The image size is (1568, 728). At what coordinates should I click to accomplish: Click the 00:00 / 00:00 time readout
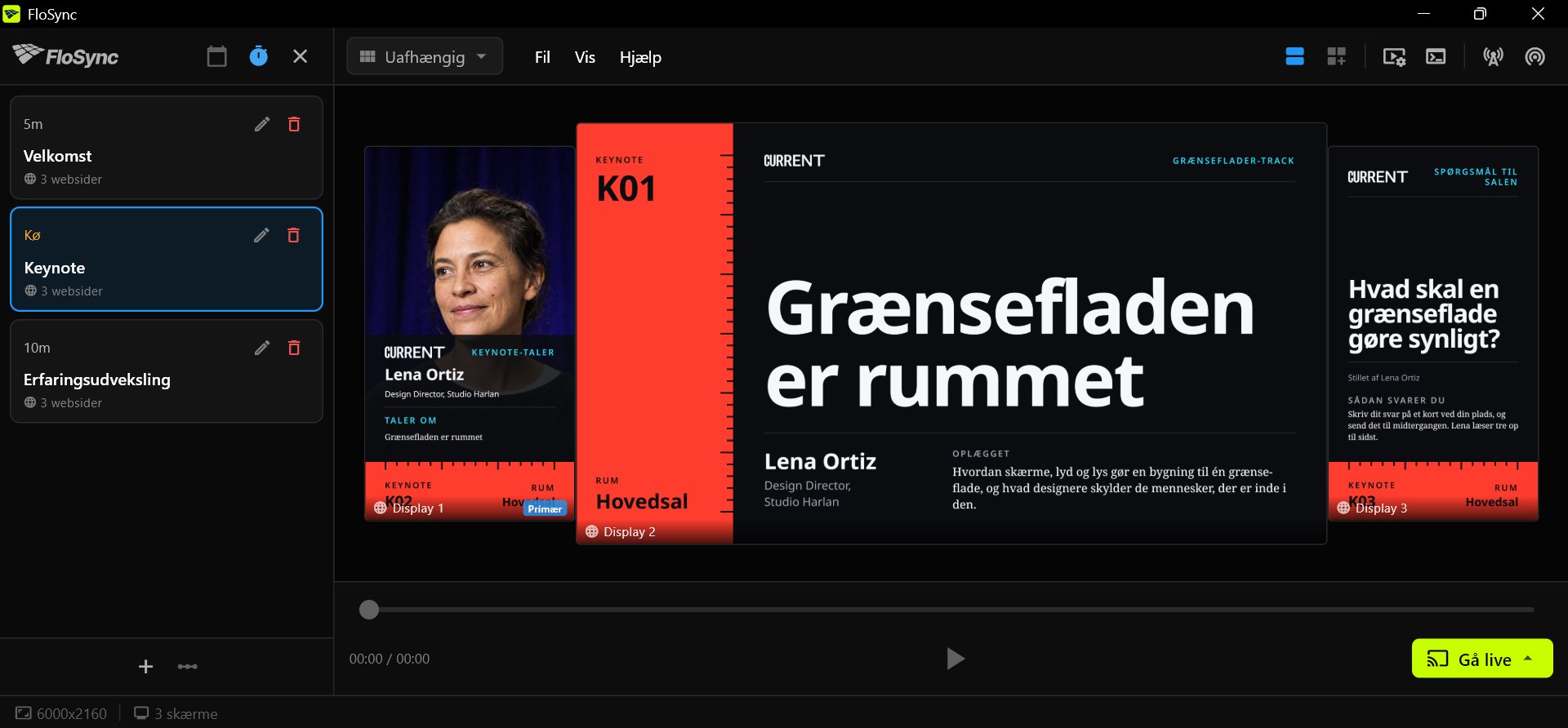[x=390, y=659]
